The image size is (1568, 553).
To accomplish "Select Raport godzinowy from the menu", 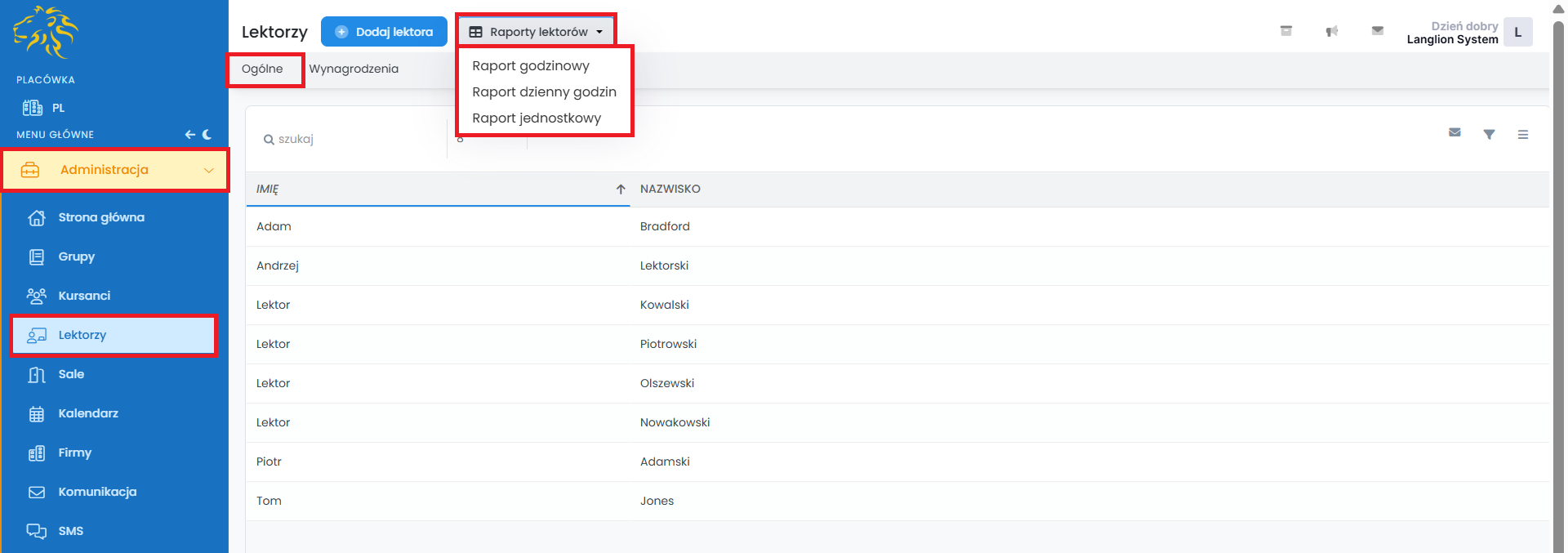I will point(530,66).
